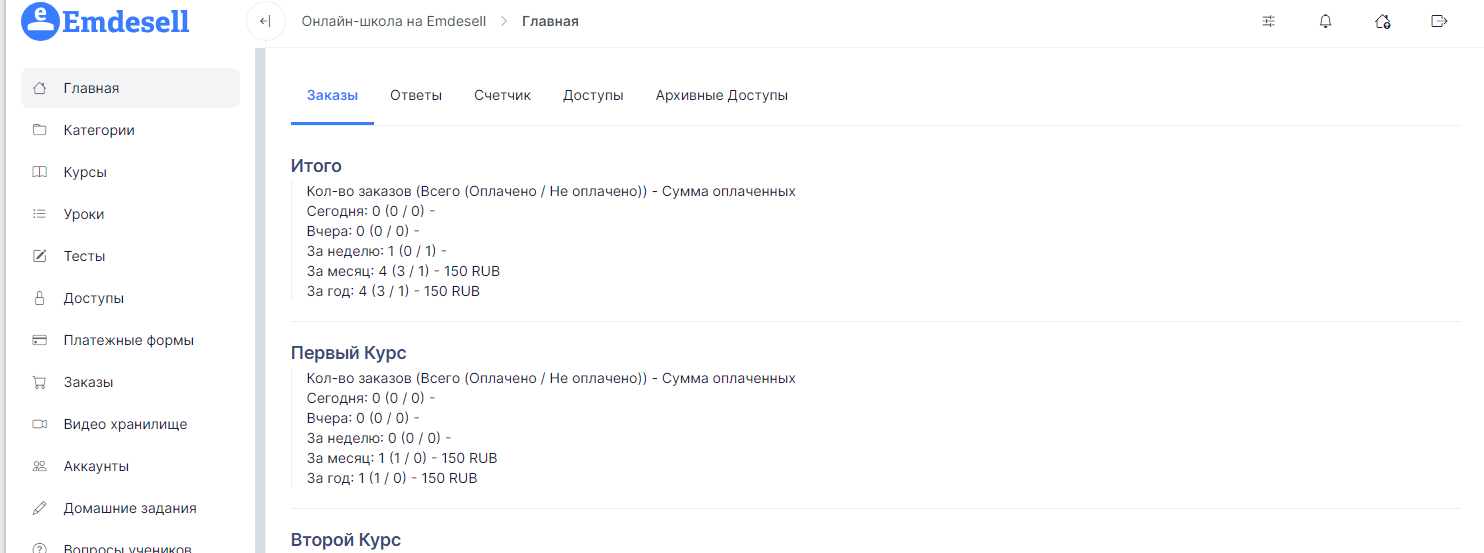1484x553 pixels.
Task: Click the sidebar vertical scrollbar
Action: point(261,300)
